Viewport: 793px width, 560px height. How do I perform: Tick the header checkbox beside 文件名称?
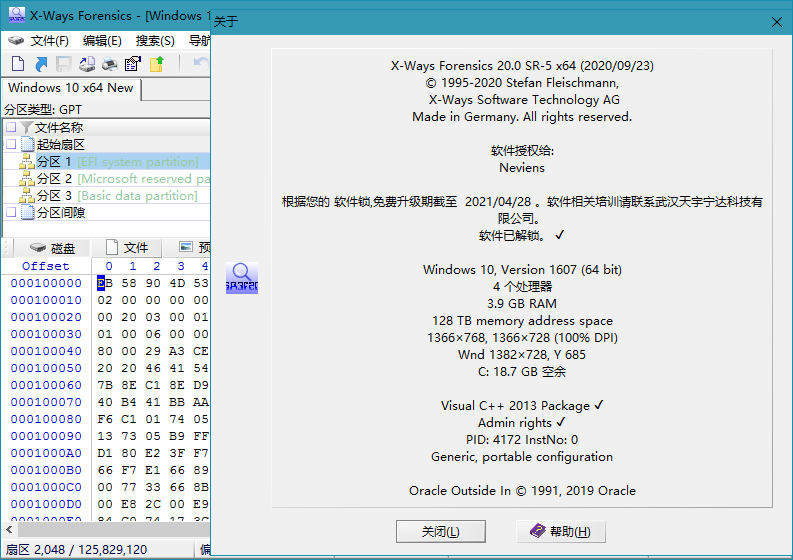11,127
